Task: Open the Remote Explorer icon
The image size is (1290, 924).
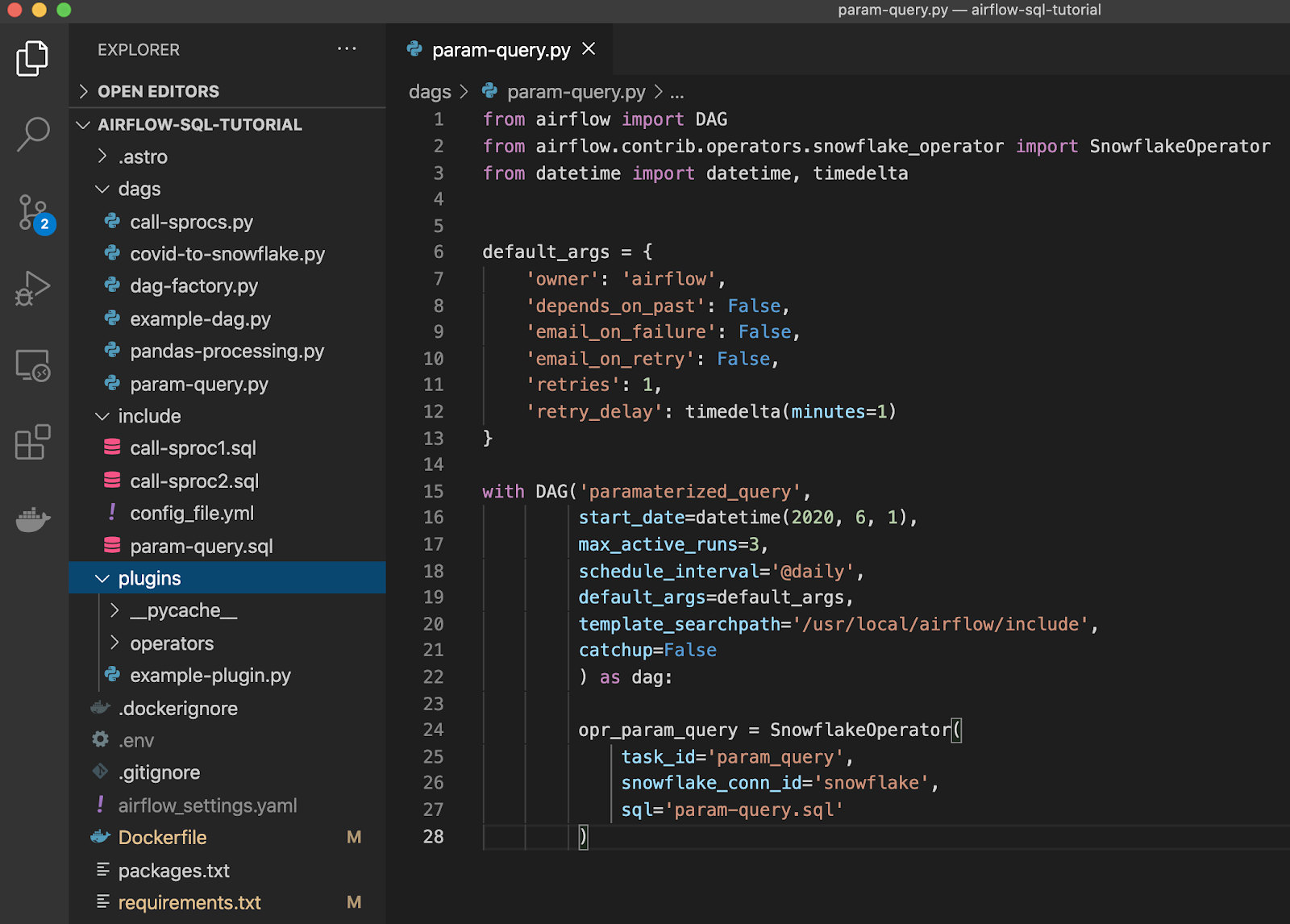Action: pos(32,365)
